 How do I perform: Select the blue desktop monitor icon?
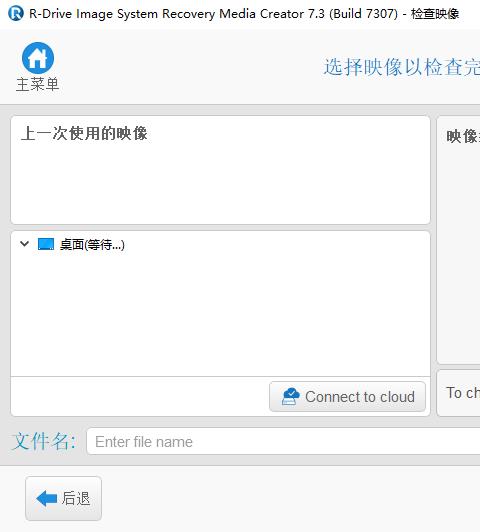(46, 244)
